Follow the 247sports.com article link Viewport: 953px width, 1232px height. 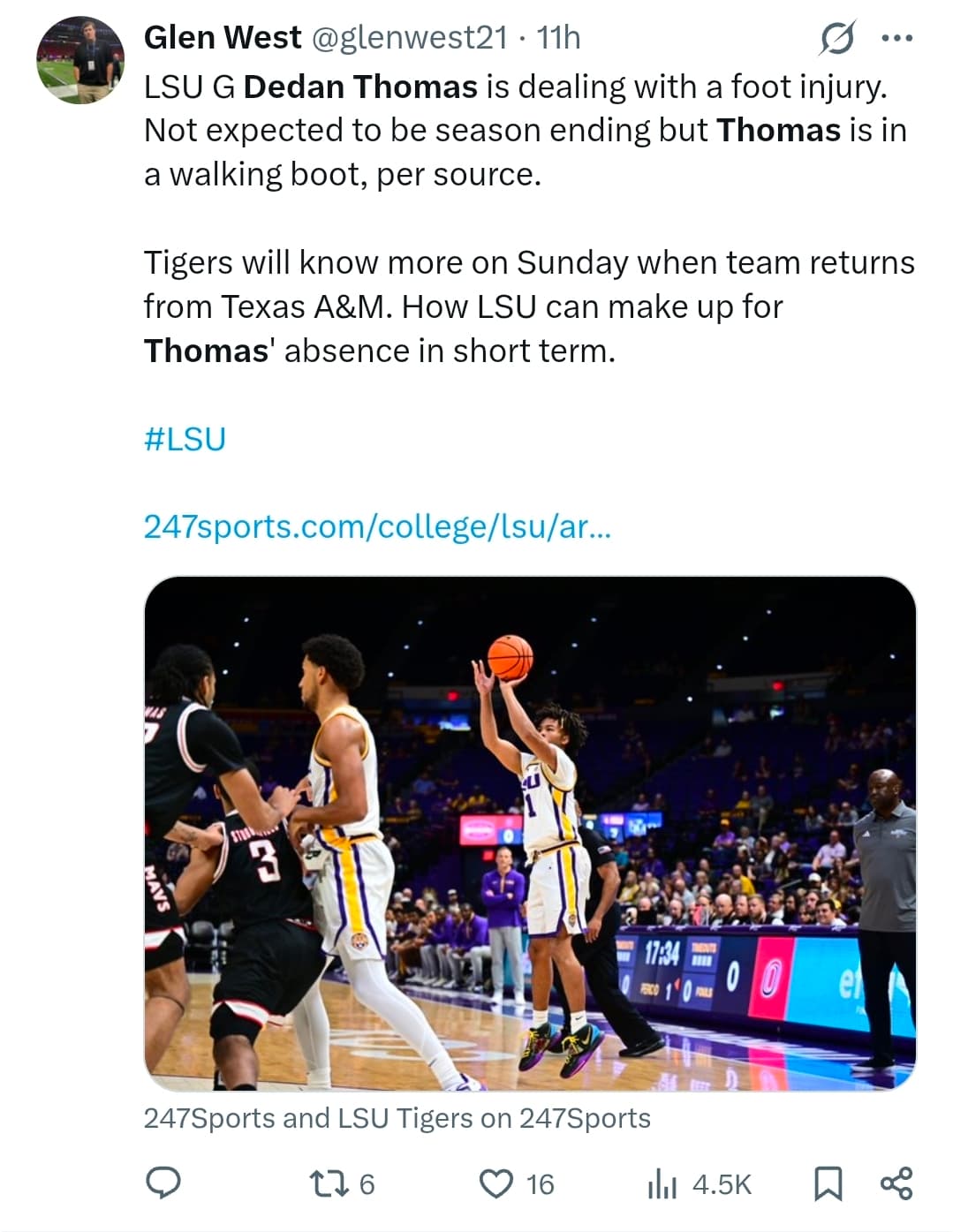377,526
